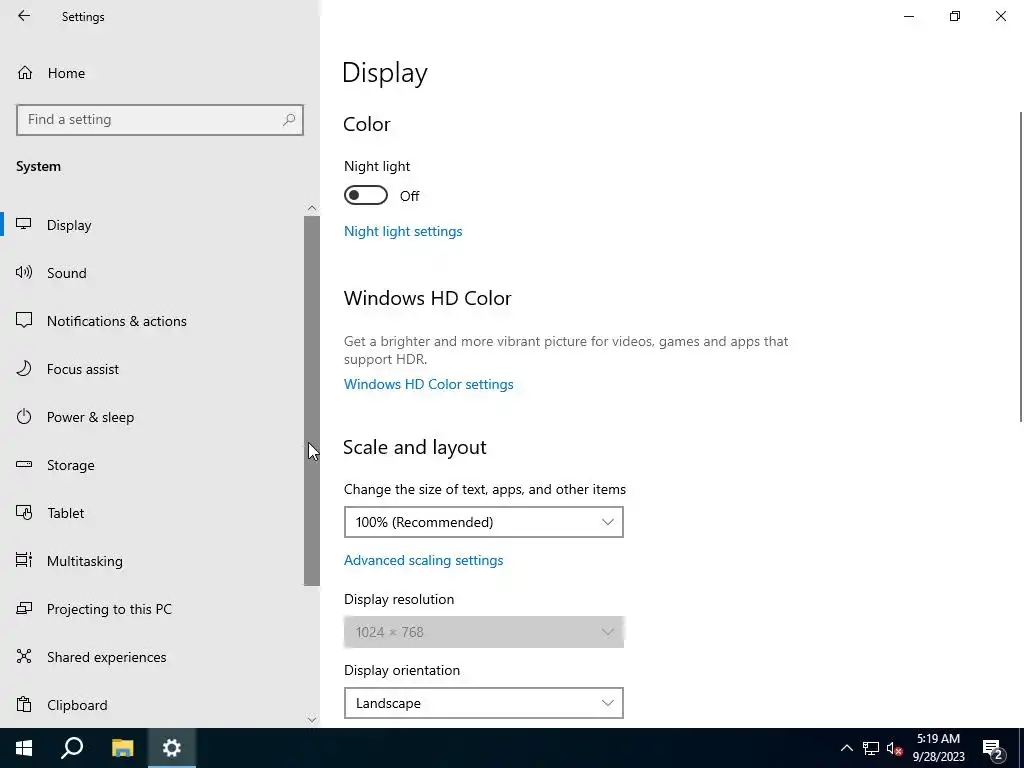The width and height of the screenshot is (1024, 768).
Task: Click the Power & sleep icon
Action: (24, 417)
